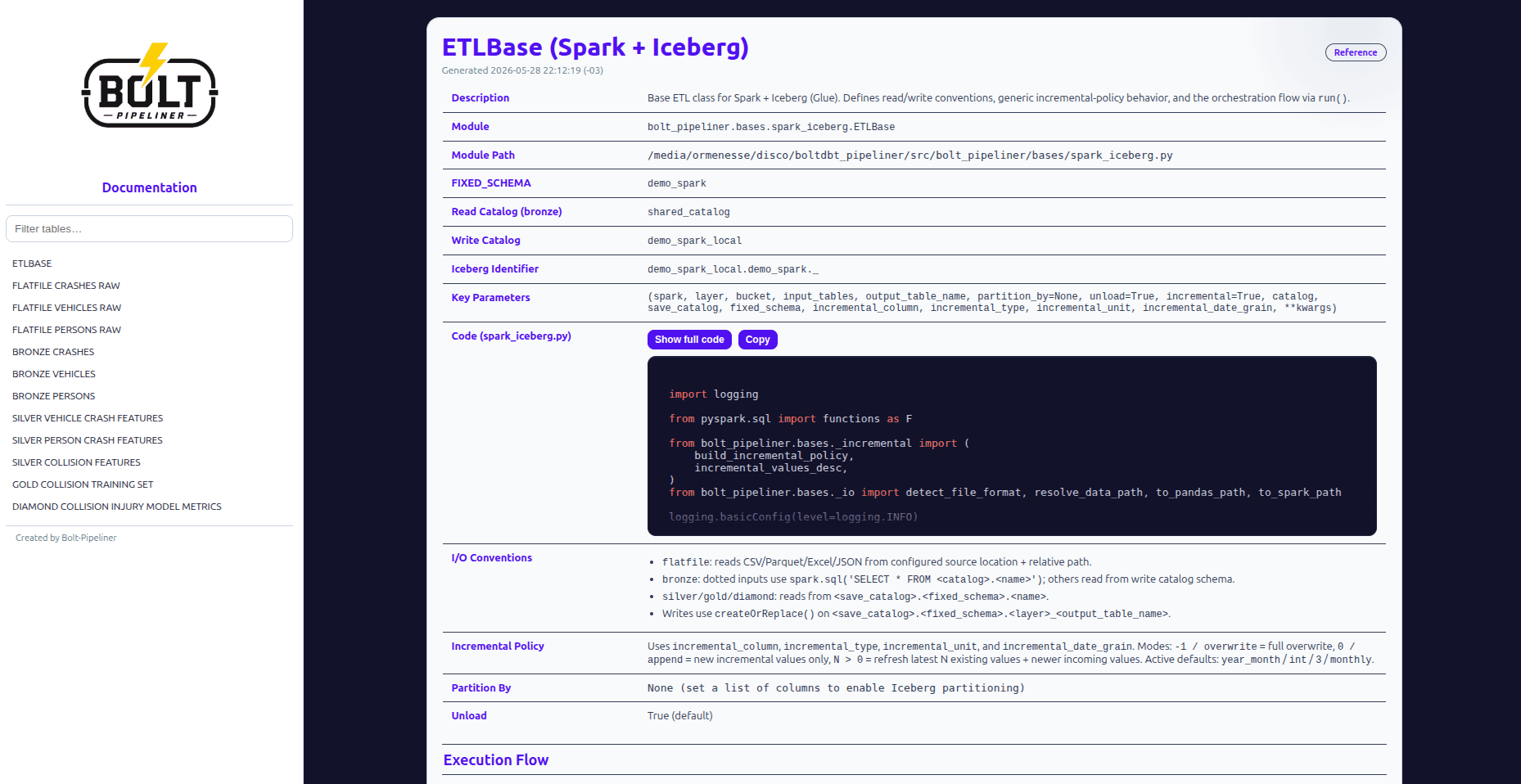Click the Module Path row label
This screenshot has width=1521, height=784.
pyautogui.click(x=483, y=155)
